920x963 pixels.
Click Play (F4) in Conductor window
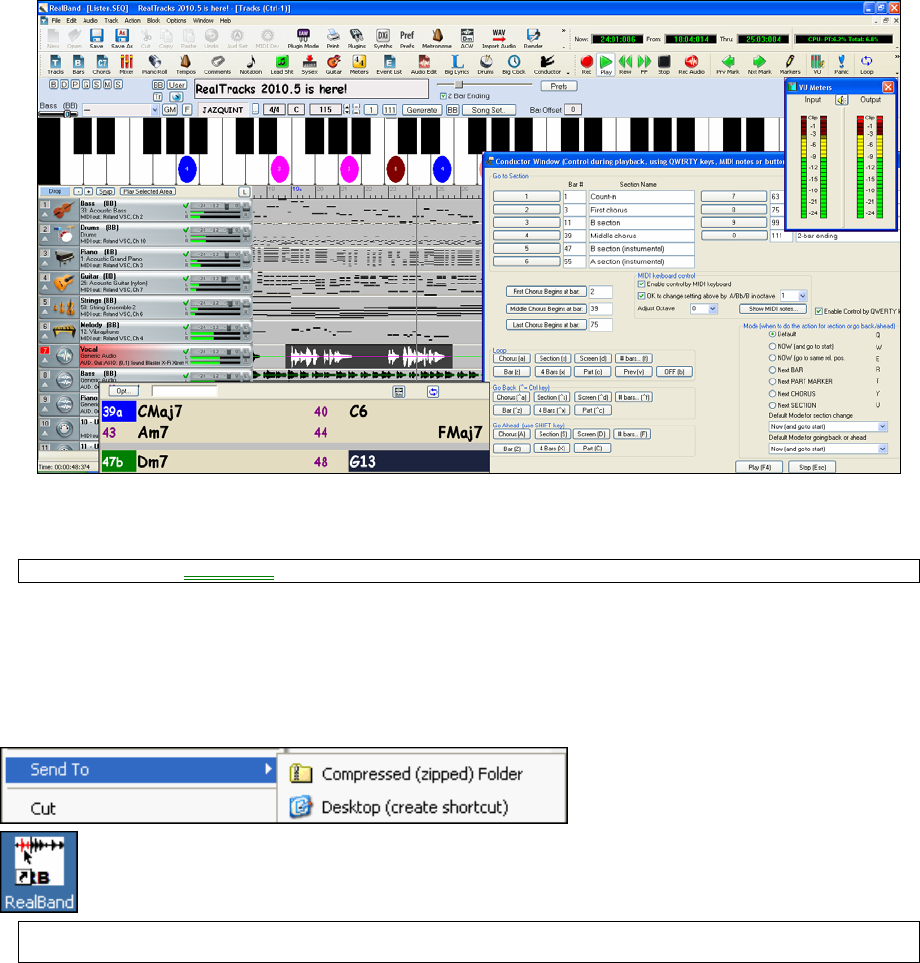(x=759, y=467)
